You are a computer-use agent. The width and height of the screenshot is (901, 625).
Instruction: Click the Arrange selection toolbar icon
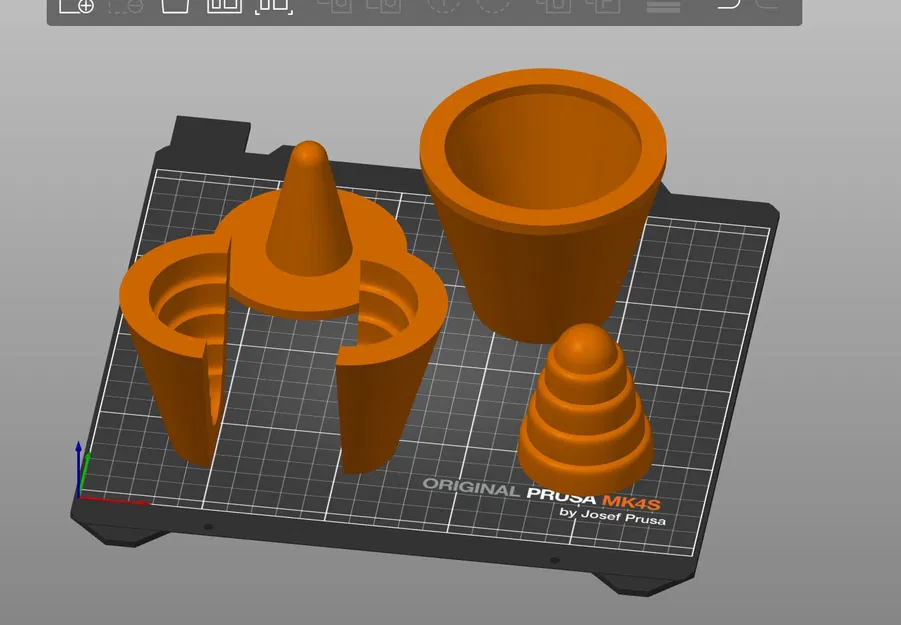pos(274,6)
